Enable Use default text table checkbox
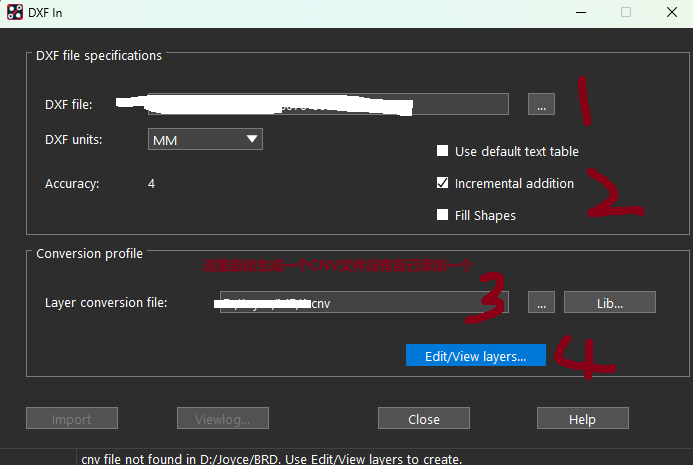Image resolution: width=693 pixels, height=465 pixels. pyautogui.click(x=442, y=151)
